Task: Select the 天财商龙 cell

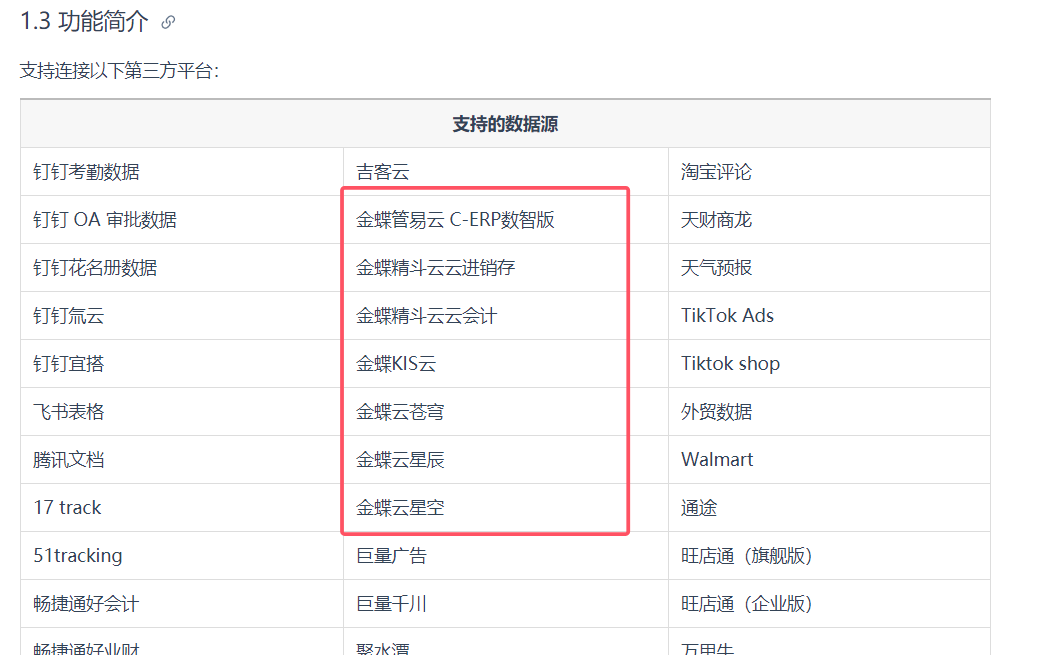Action: click(829, 220)
